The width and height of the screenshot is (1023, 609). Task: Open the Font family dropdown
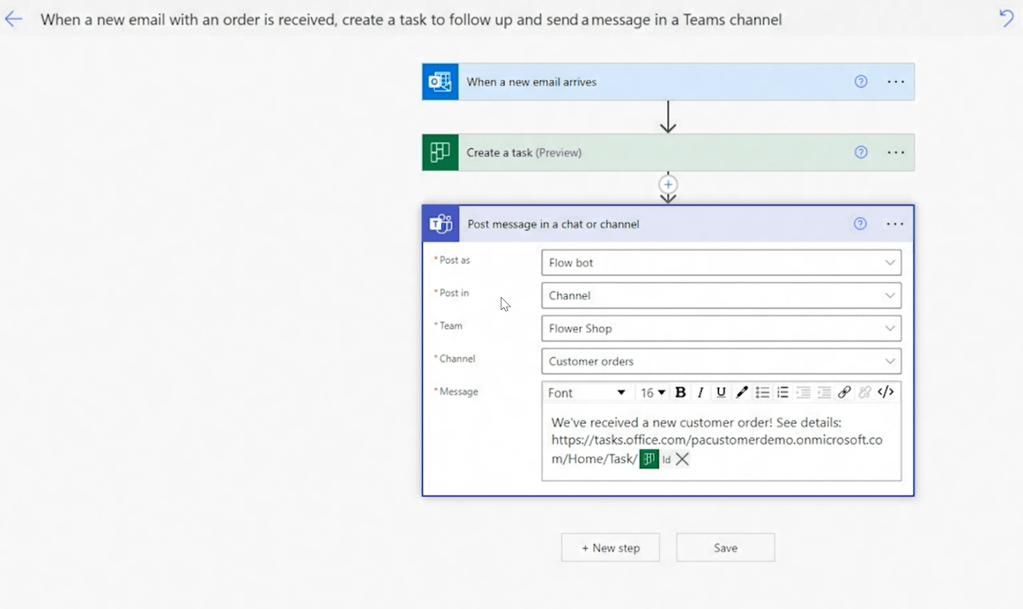click(x=587, y=393)
